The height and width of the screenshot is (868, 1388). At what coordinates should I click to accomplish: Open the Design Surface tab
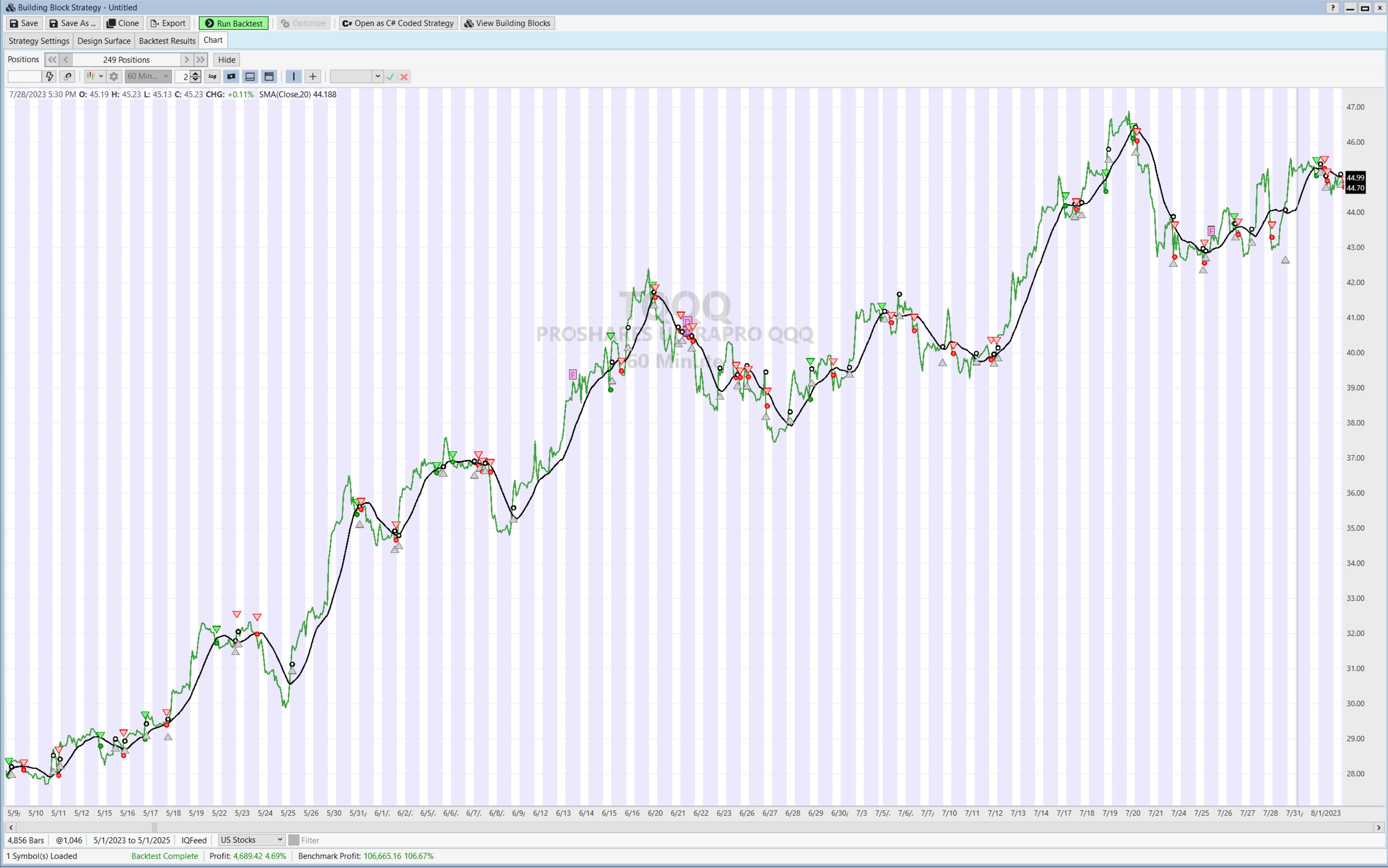104,41
